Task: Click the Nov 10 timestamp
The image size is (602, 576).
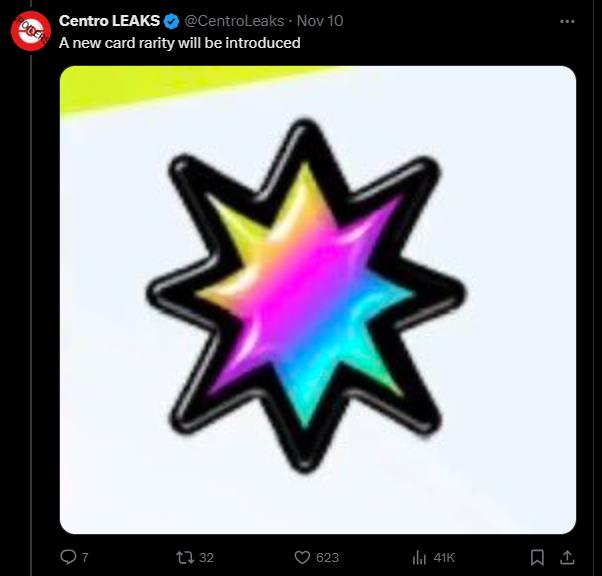Action: (x=320, y=21)
